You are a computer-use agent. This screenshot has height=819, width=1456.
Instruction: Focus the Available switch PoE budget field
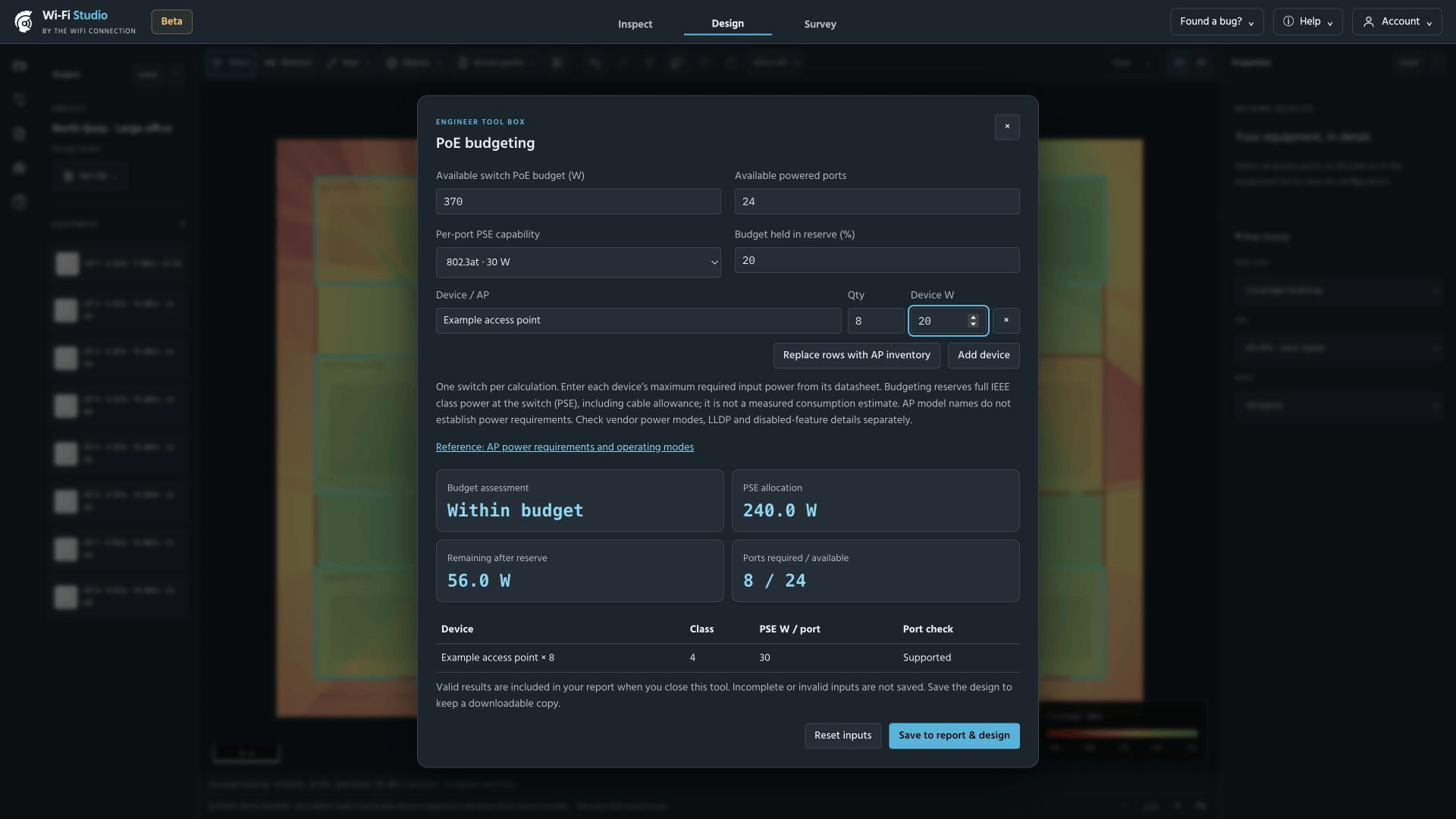click(x=578, y=202)
